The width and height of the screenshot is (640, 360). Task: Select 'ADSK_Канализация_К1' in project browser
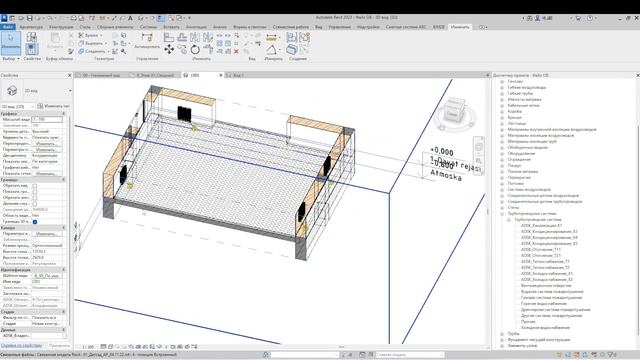click(x=541, y=225)
